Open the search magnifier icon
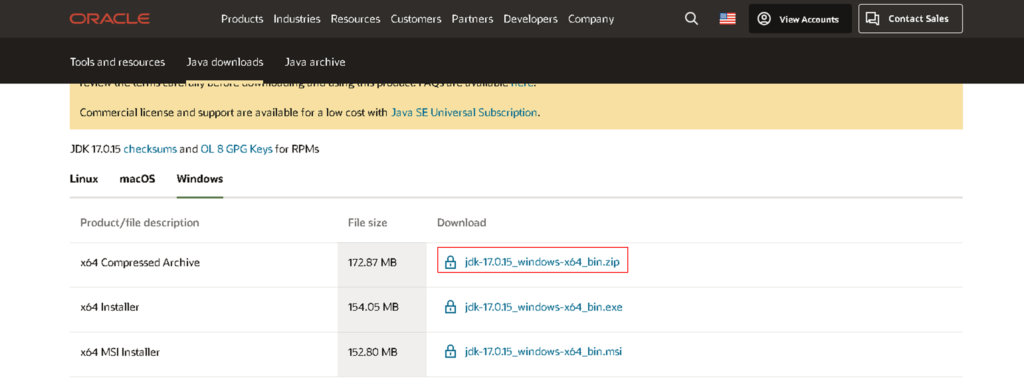1024x391 pixels. [691, 19]
